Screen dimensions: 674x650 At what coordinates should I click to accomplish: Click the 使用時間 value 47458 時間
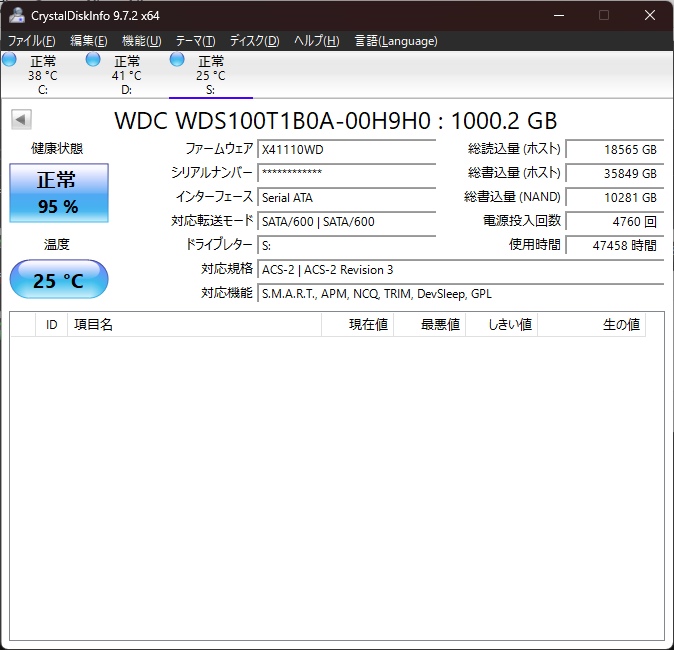614,245
